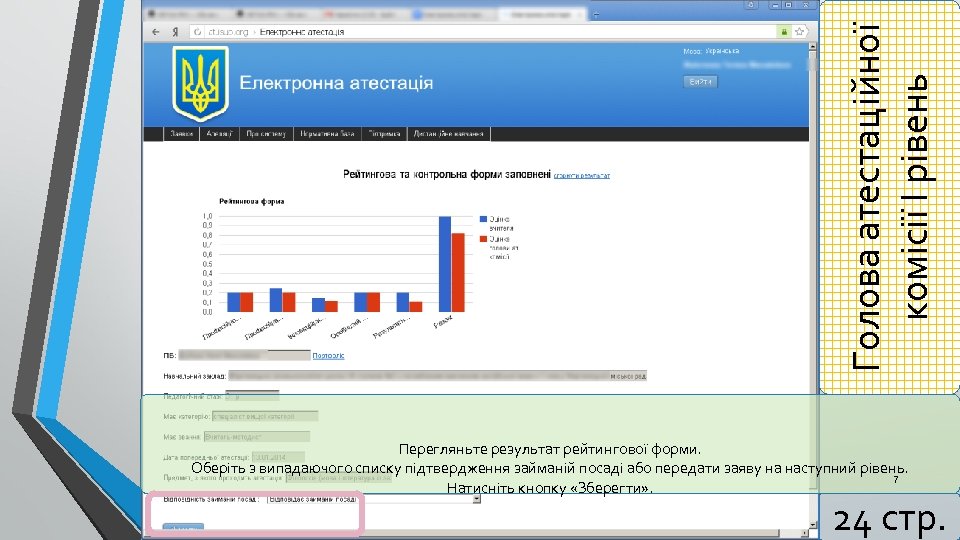Click the Навчальний заклад field
This screenshot has height=540, width=960.
pyautogui.click(x=438, y=376)
